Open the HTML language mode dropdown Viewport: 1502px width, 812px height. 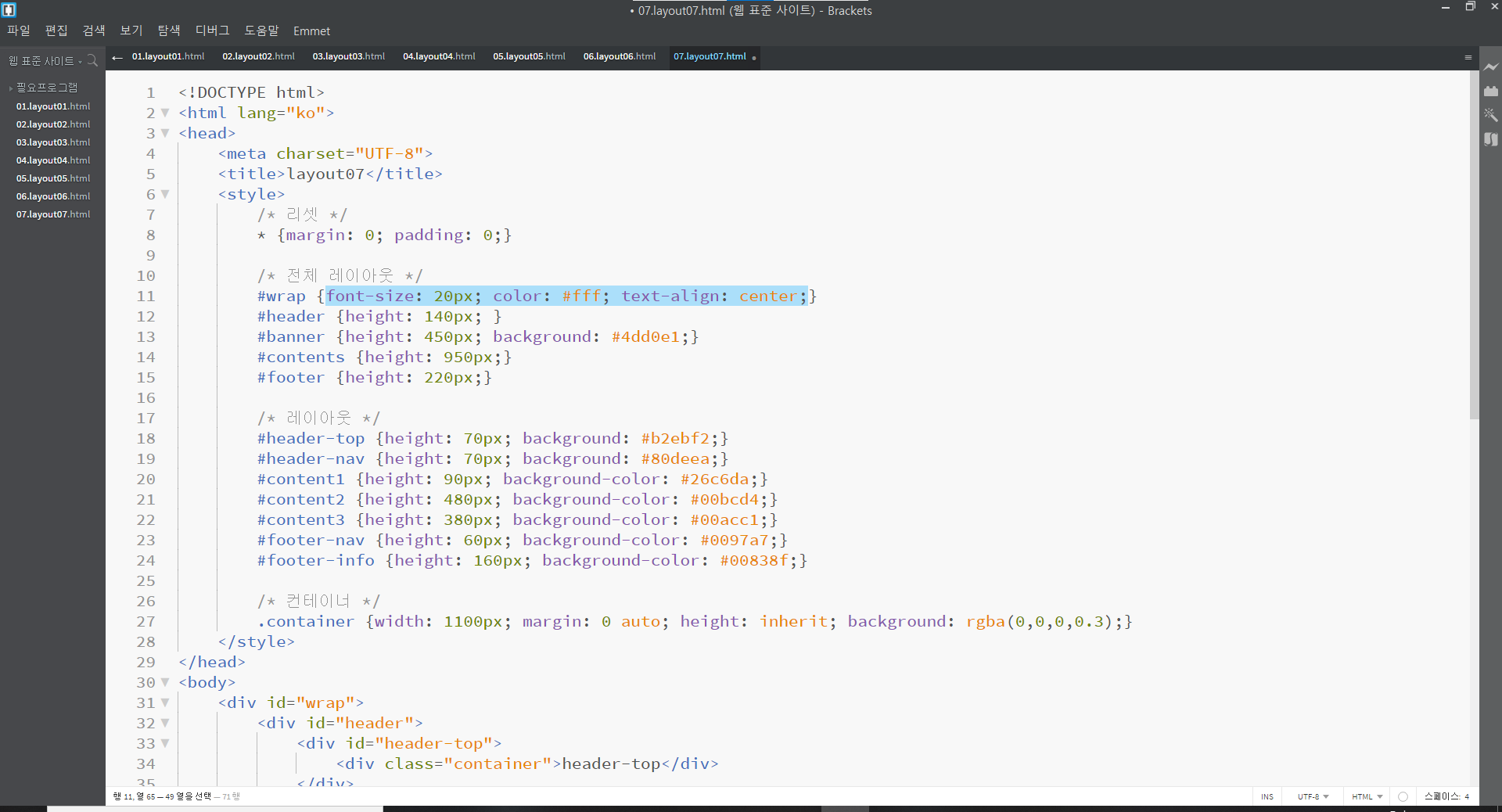[x=1367, y=796]
